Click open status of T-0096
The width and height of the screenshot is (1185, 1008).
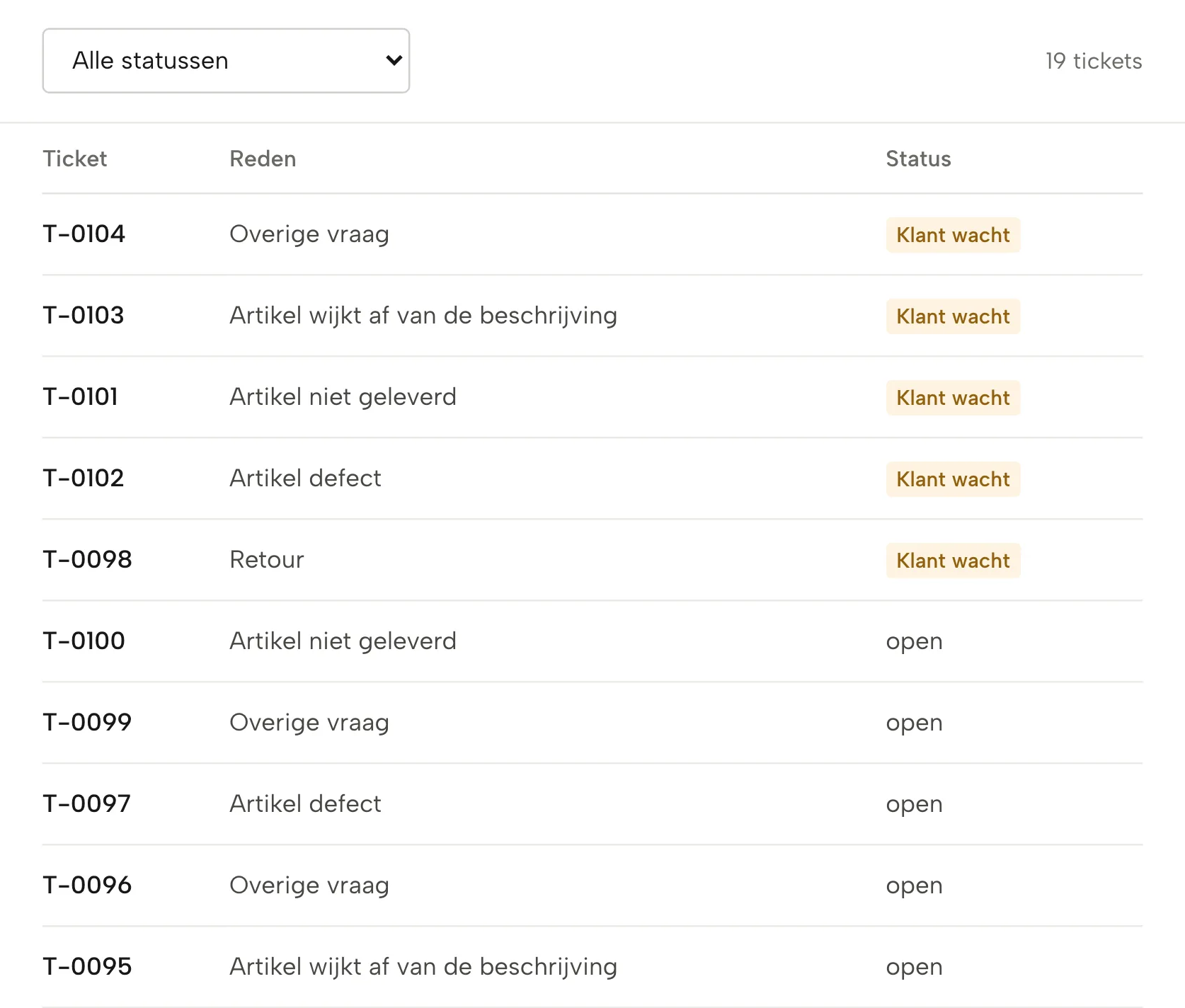click(914, 886)
